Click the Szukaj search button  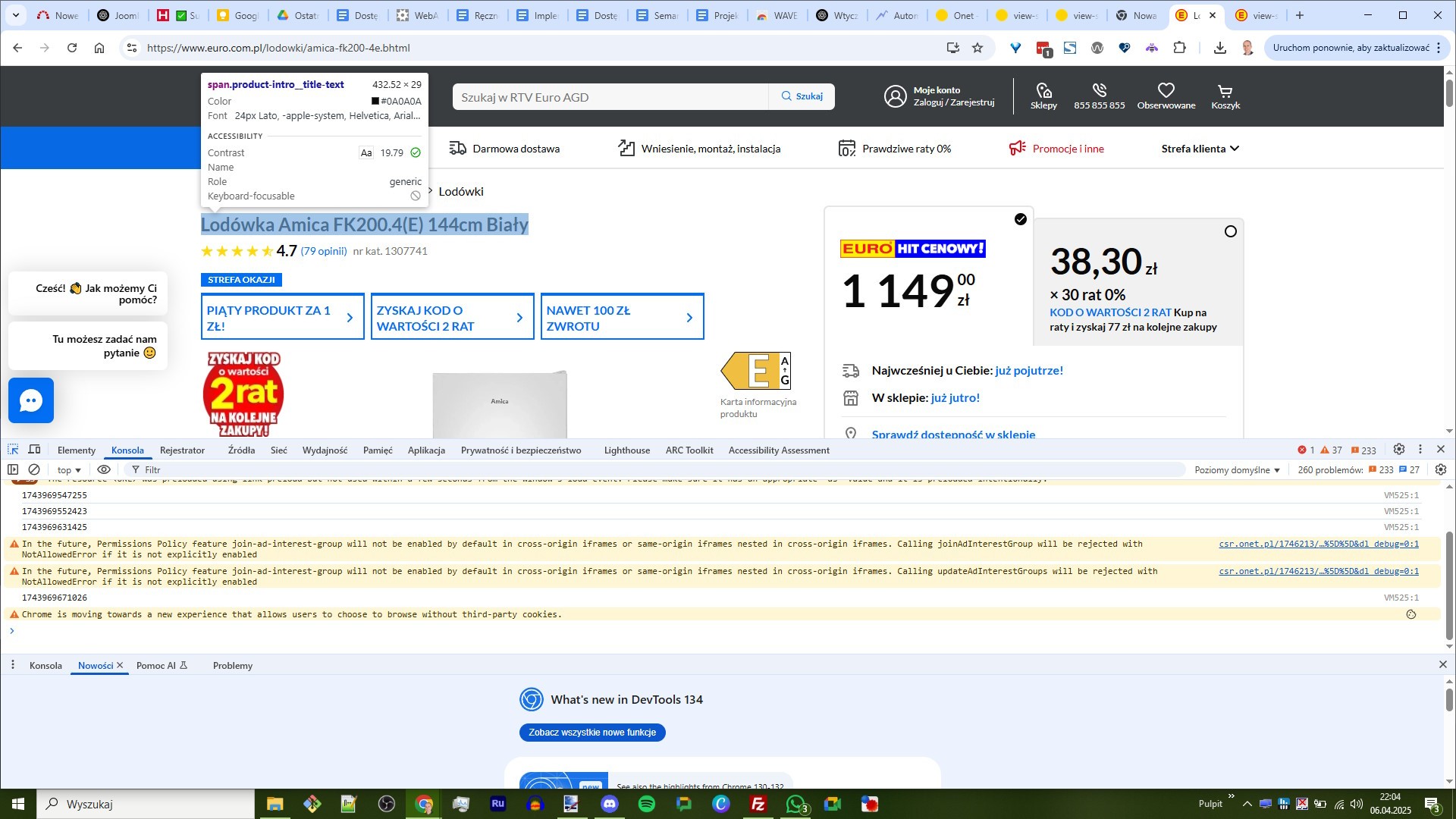[802, 96]
